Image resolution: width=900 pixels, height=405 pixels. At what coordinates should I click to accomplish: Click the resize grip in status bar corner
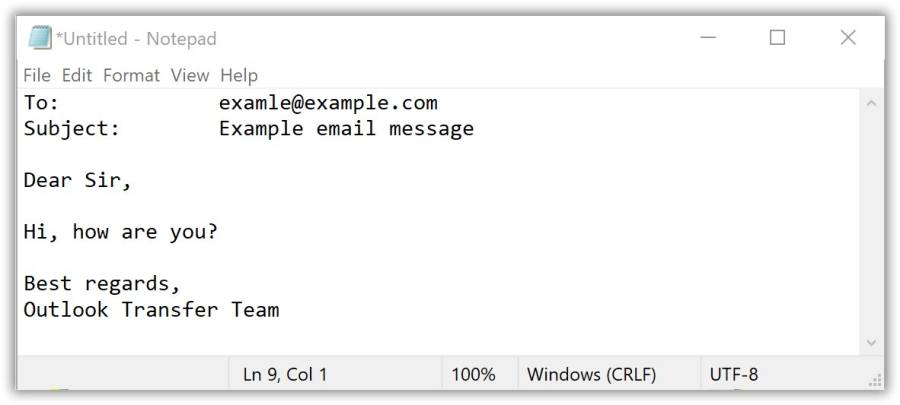875,380
